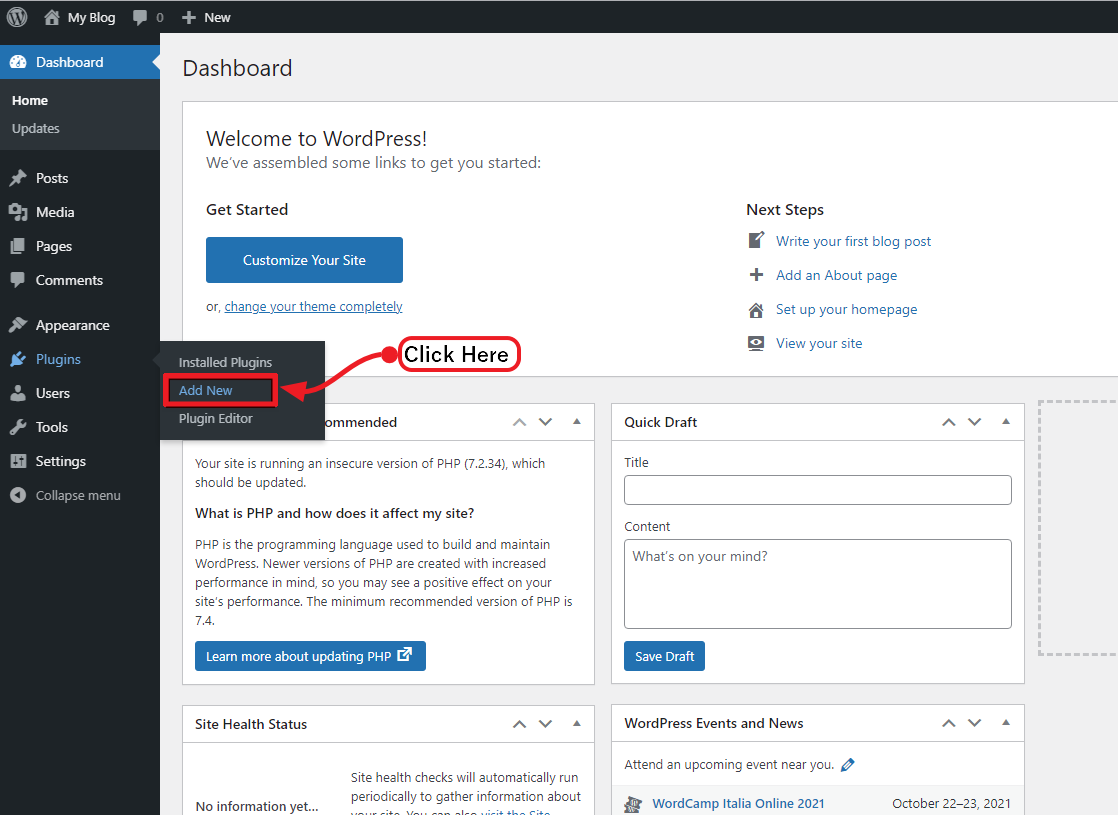Click the house icon beside homepage link

[x=757, y=309]
